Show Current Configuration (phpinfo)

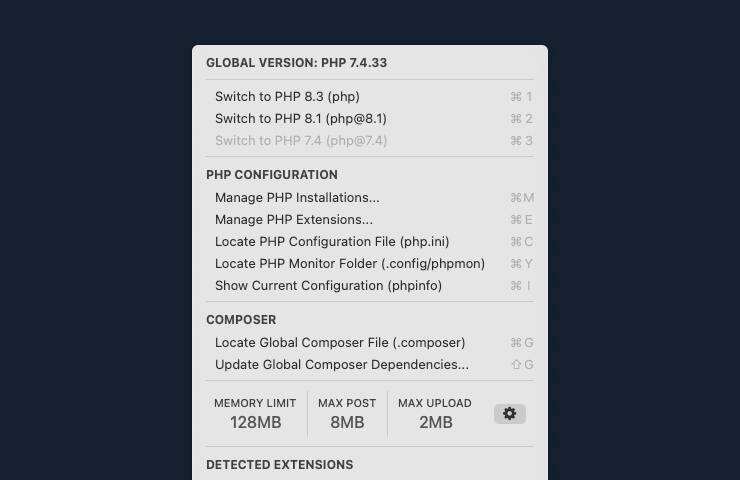coord(328,286)
